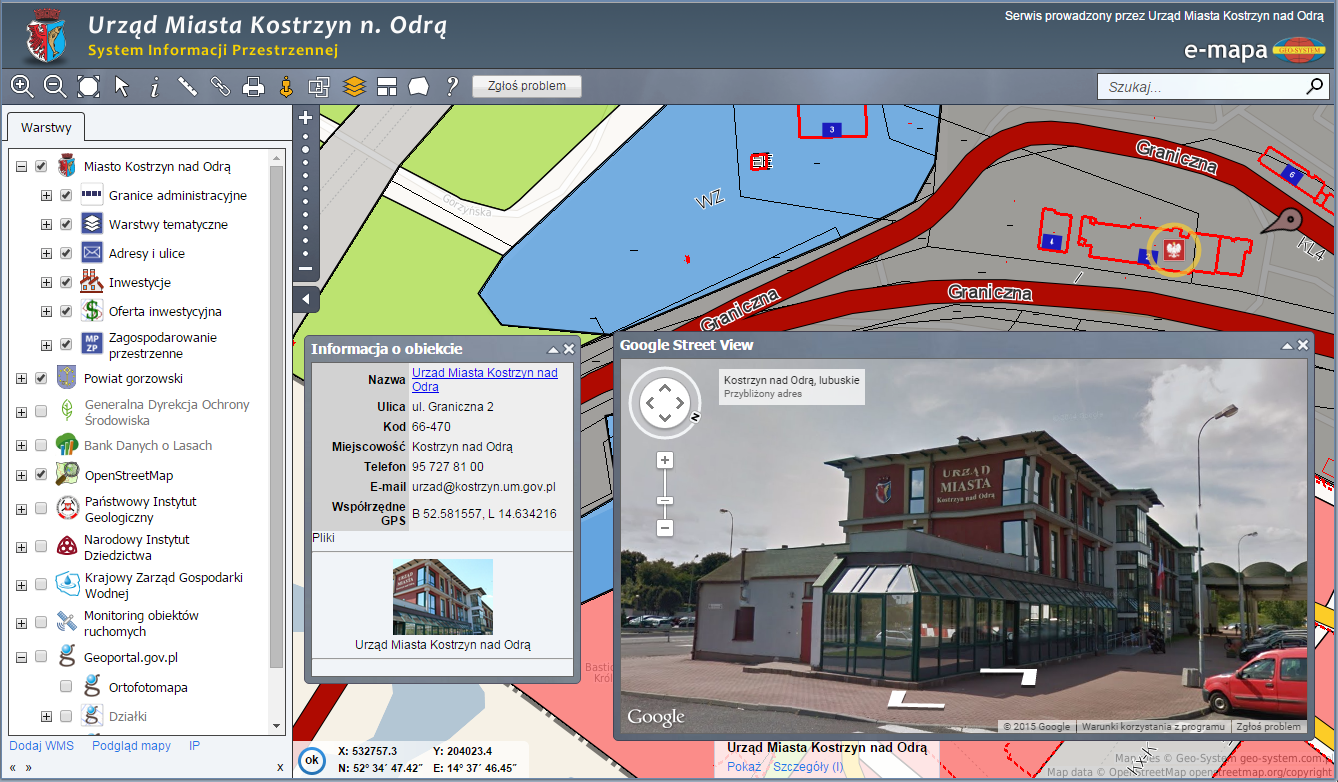Viewport: 1338px width, 782px height.
Task: Click the map zoom plus button
Action: [306, 117]
